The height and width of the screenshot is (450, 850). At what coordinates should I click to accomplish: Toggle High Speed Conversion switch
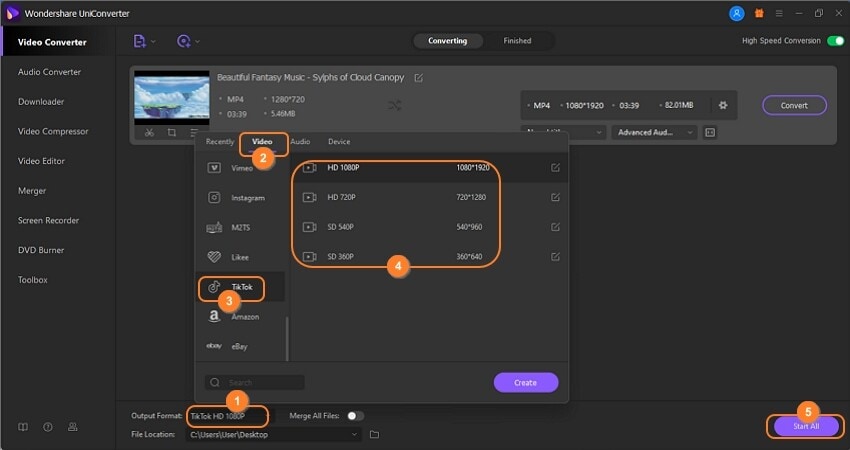click(x=835, y=41)
